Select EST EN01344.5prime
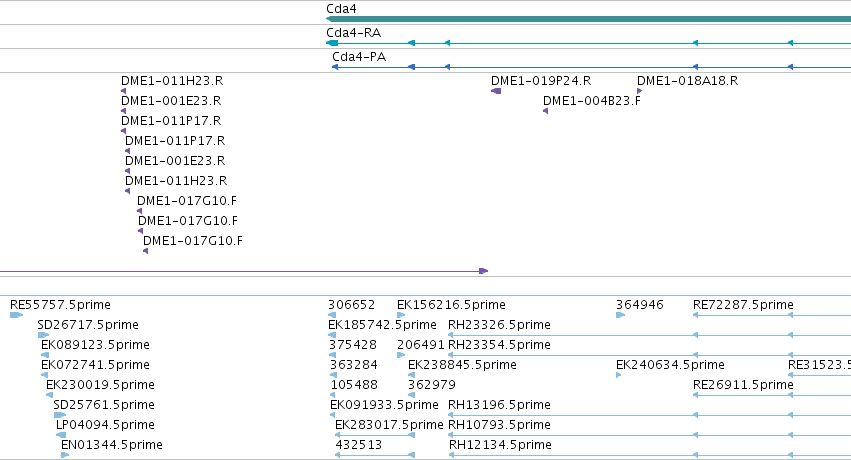The height and width of the screenshot is (460, 851). tap(111, 445)
